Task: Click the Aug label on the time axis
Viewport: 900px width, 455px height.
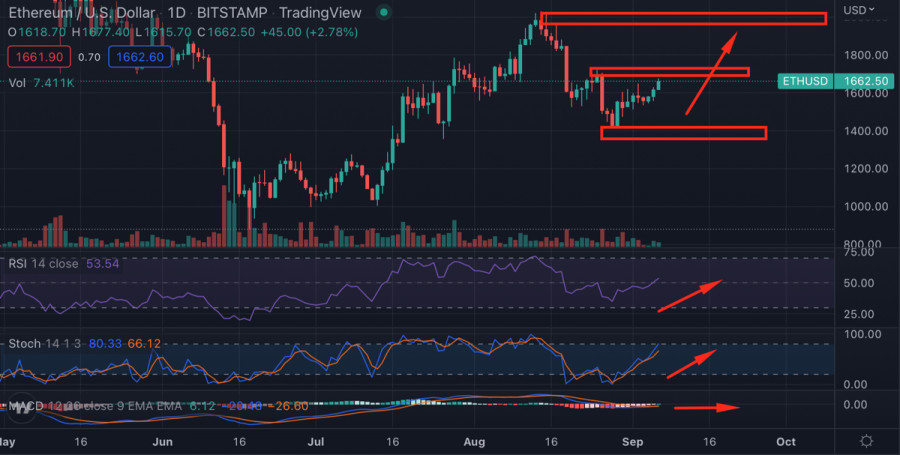Action: (474, 442)
